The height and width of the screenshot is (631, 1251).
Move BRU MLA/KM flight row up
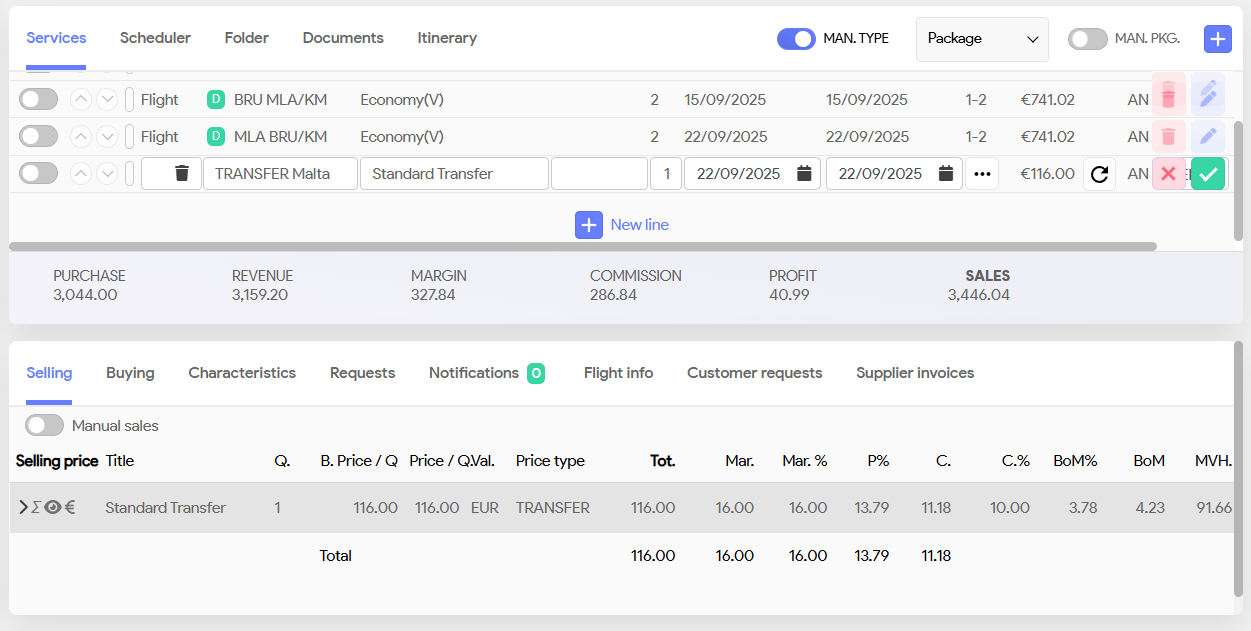81,99
